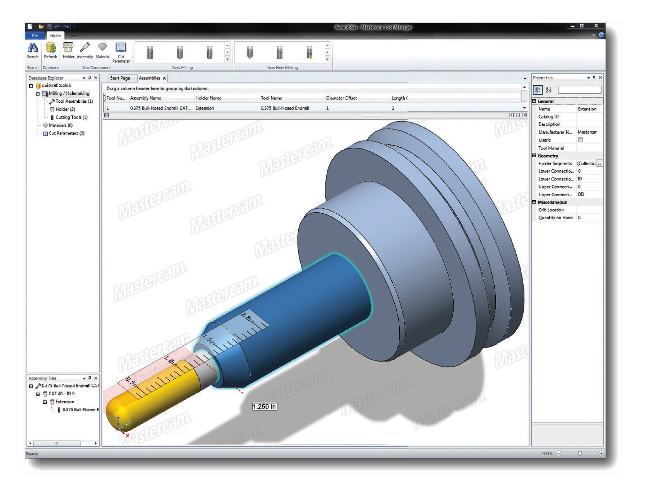This screenshot has height=481, width=645.
Task: Click the help icon at ribbon right edge
Action: point(601,35)
